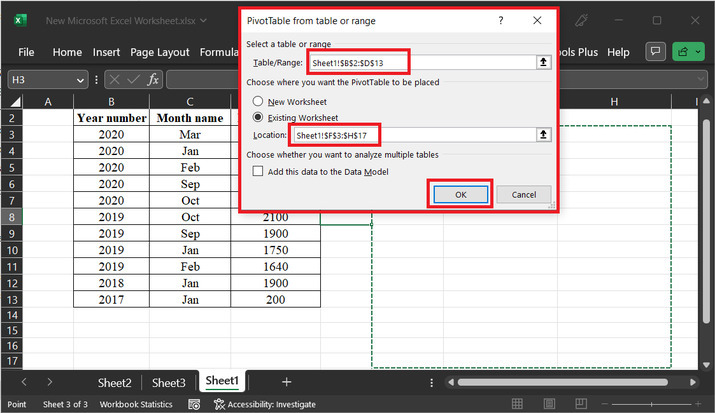Click the Ready mode indicator Point

(17, 404)
